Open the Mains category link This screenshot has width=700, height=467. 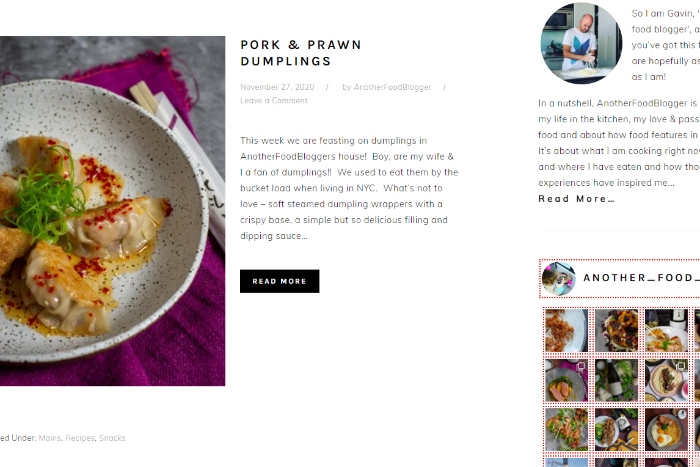coord(50,438)
